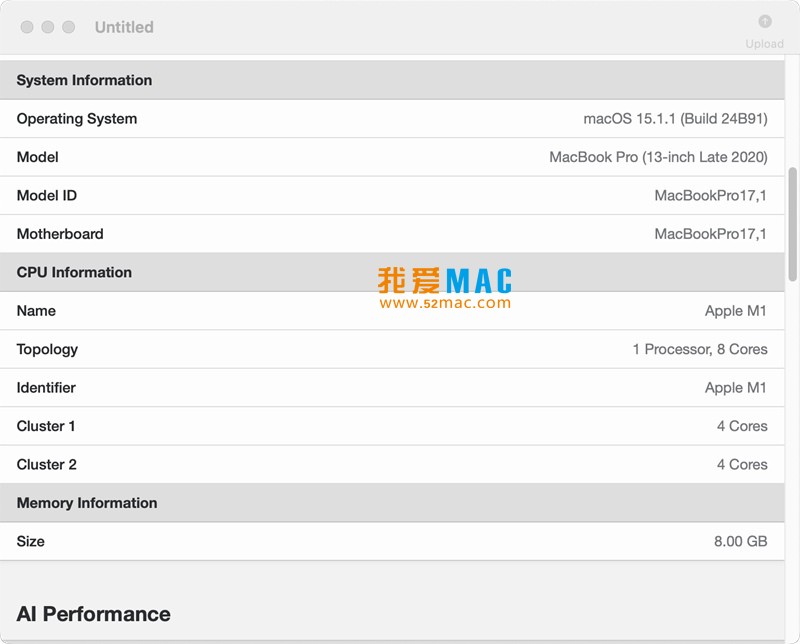Select the 1 Processor, 8 Cores value
The width and height of the screenshot is (800, 644).
pyautogui.click(x=700, y=349)
